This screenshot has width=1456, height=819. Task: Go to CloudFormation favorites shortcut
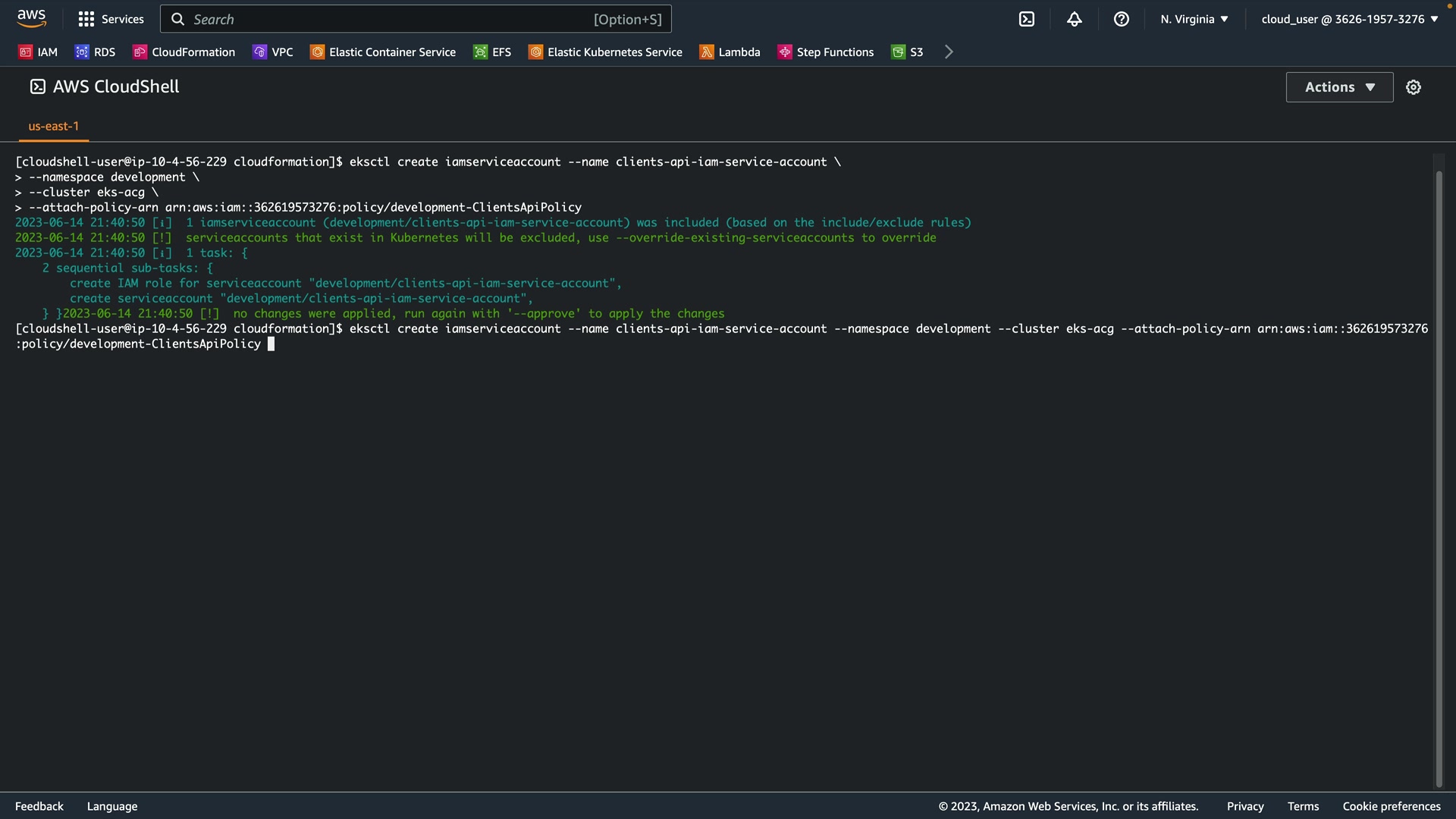pyautogui.click(x=184, y=52)
